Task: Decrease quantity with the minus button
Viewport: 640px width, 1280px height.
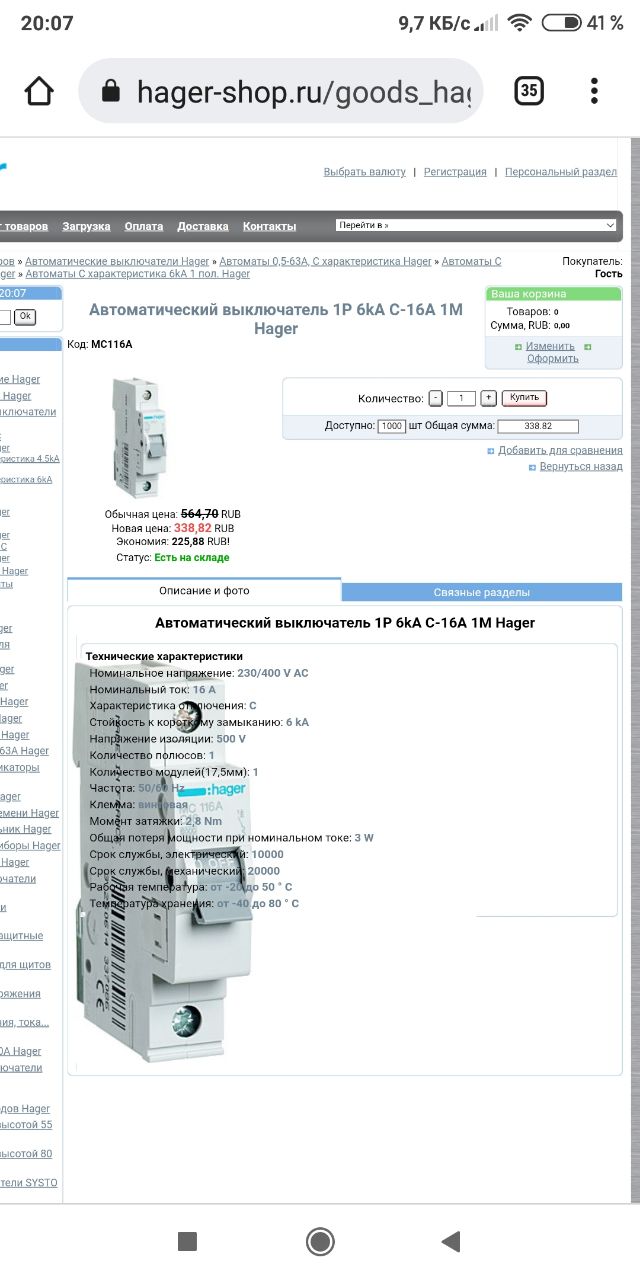Action: pos(435,398)
